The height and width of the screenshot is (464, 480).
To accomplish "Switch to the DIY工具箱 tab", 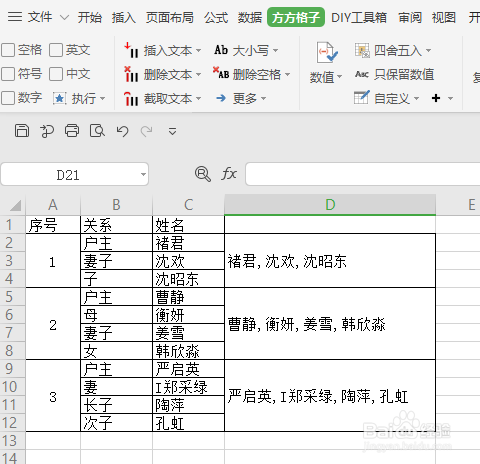I will pyautogui.click(x=359, y=17).
